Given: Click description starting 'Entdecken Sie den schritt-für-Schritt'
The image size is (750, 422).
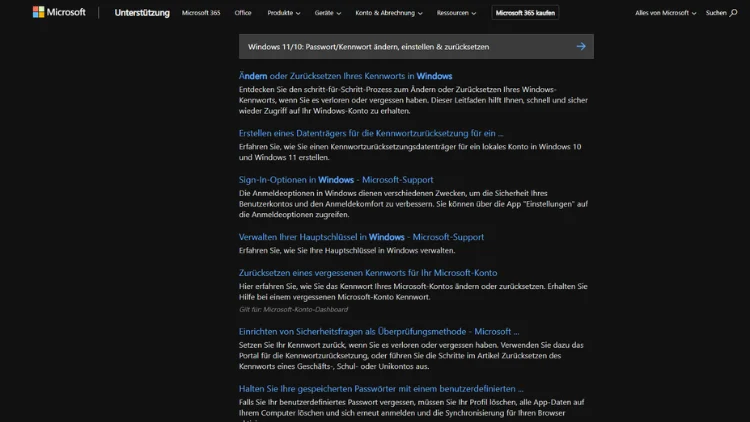Looking at the screenshot, I should pyautogui.click(x=413, y=100).
